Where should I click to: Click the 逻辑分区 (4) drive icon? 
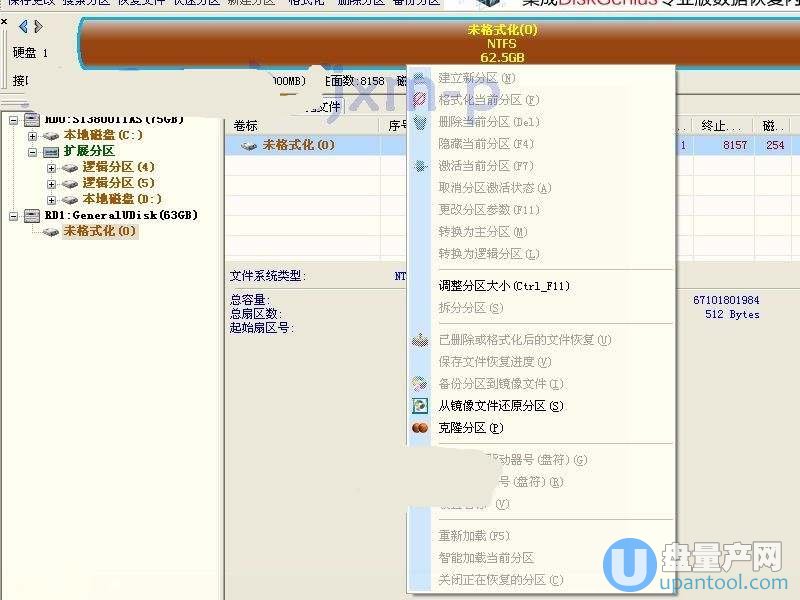click(69, 168)
